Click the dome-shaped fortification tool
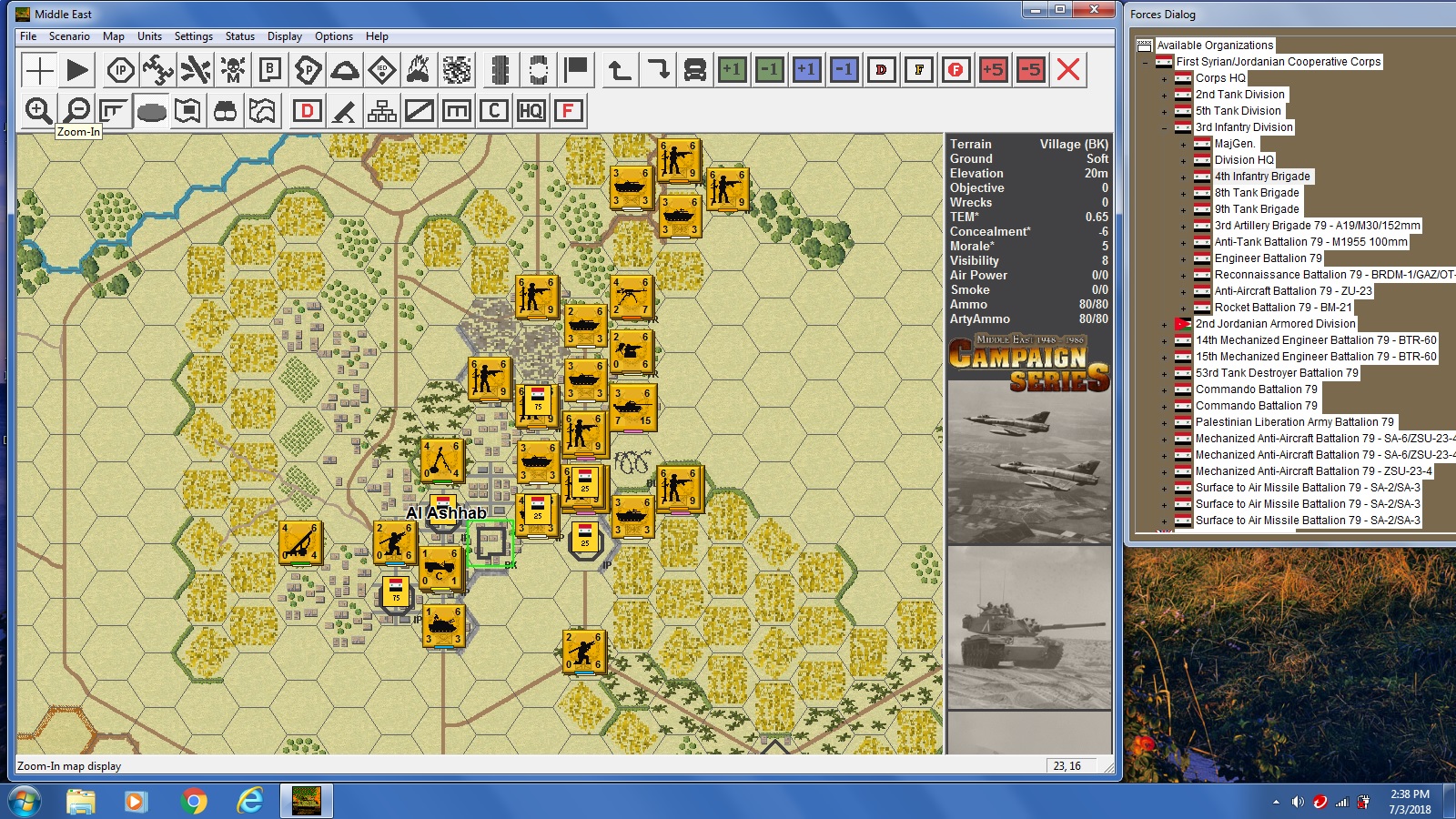1456x819 pixels. click(345, 69)
